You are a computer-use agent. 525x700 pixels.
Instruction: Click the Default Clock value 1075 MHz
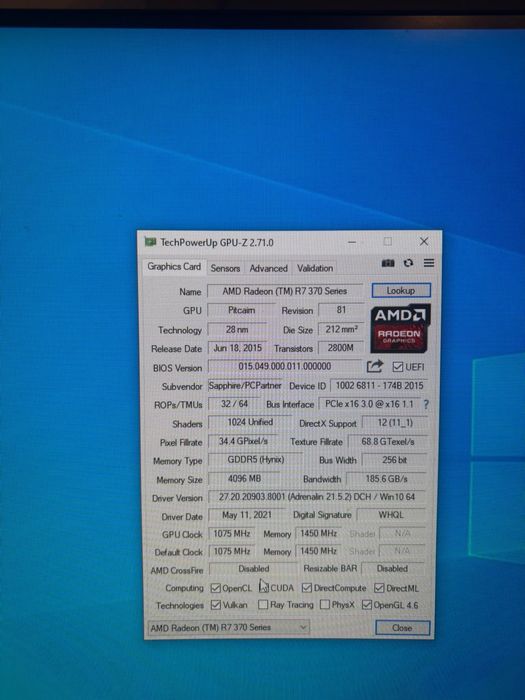click(x=232, y=551)
